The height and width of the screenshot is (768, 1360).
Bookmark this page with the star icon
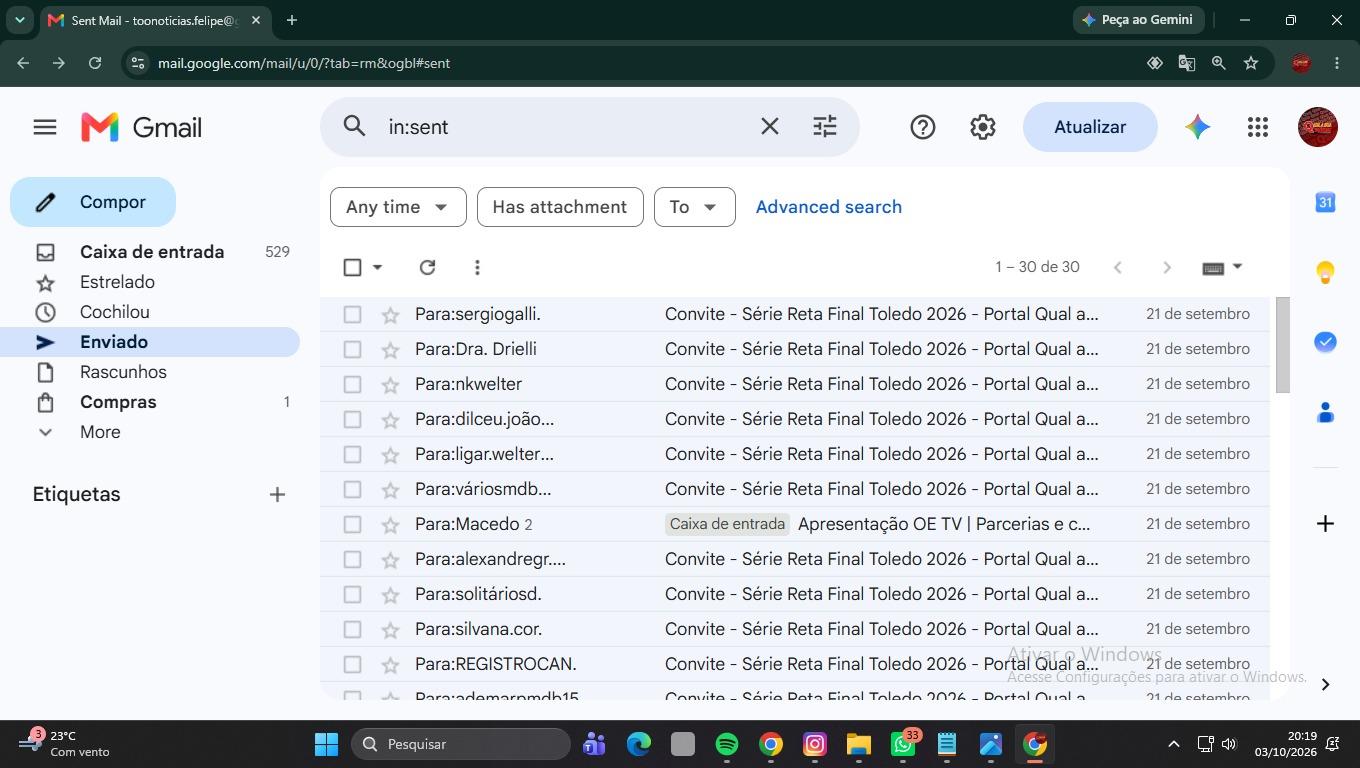[1251, 63]
